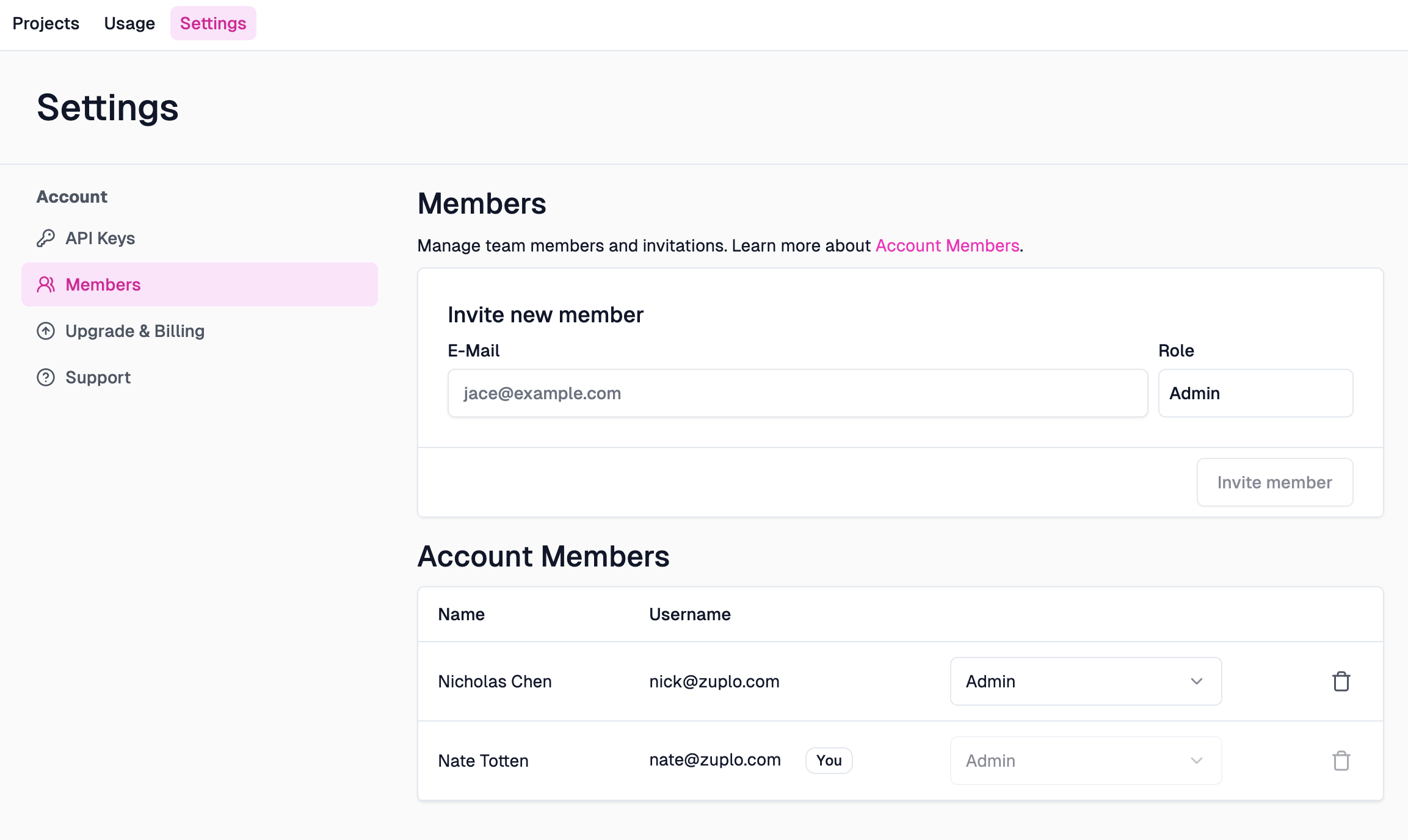1408x840 pixels.
Task: Open Nate Totten's Admin role dropdown
Action: [1086, 761]
